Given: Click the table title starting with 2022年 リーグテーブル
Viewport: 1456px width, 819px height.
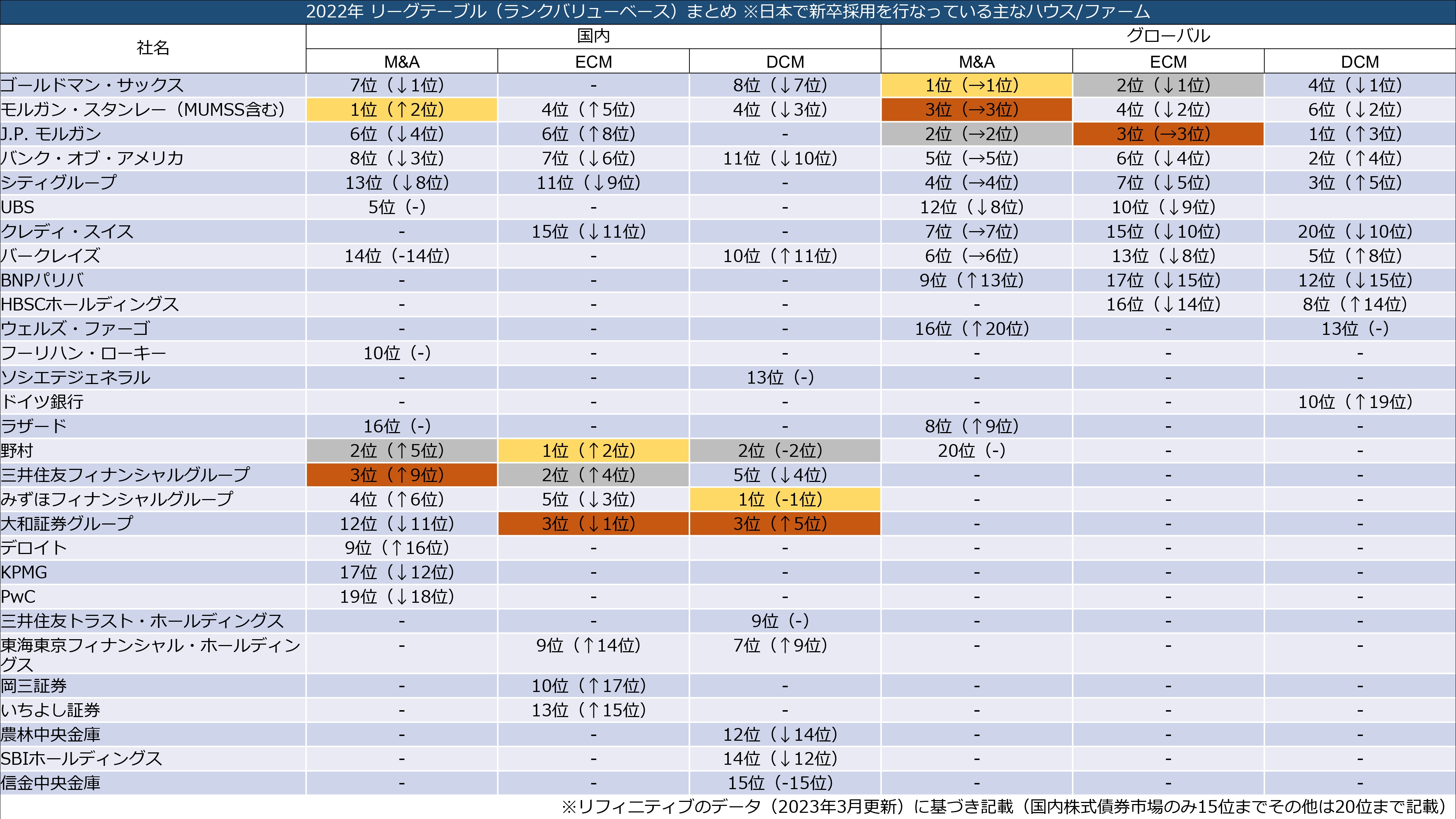Looking at the screenshot, I should pyautogui.click(x=728, y=12).
